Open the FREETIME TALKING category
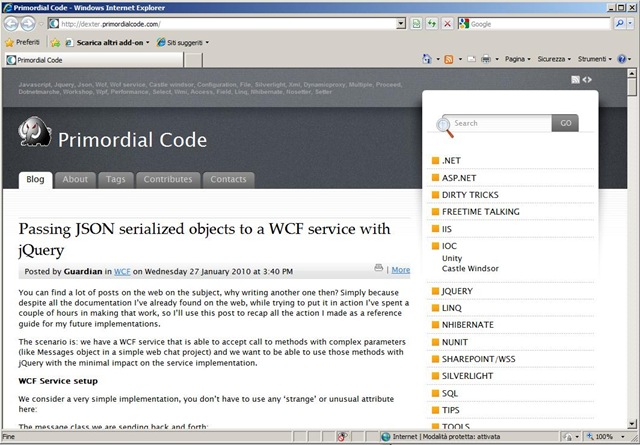Image resolution: width=640 pixels, height=445 pixels. tap(480, 211)
